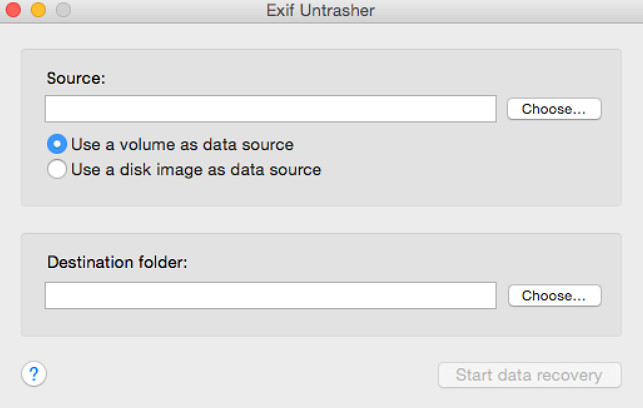Click the empty title bar area right of the title
Screen dimensions: 643x408
tap(520, 11)
